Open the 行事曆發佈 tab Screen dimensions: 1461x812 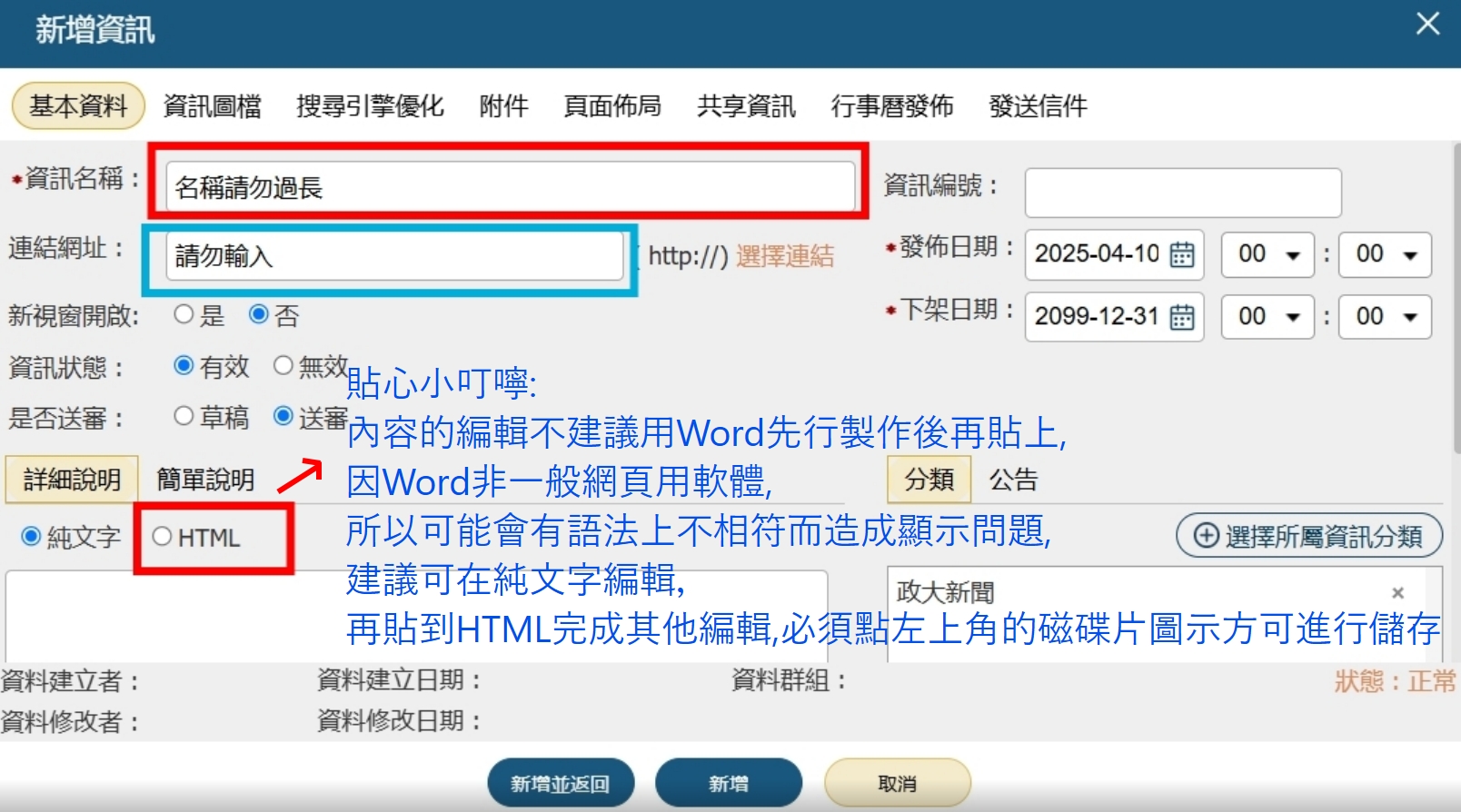pos(892,106)
